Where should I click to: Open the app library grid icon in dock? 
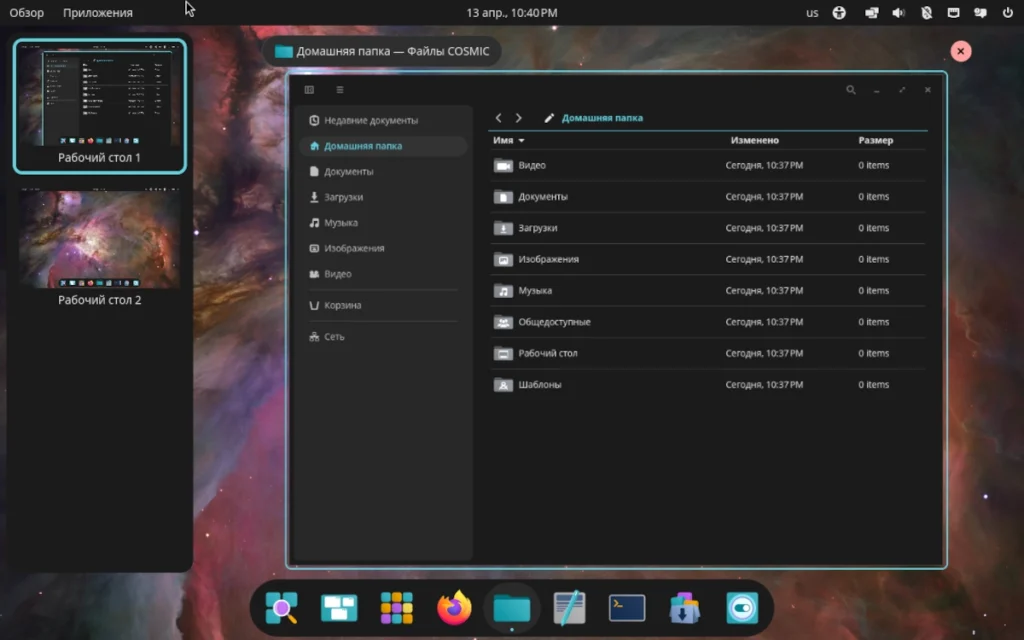(x=396, y=607)
